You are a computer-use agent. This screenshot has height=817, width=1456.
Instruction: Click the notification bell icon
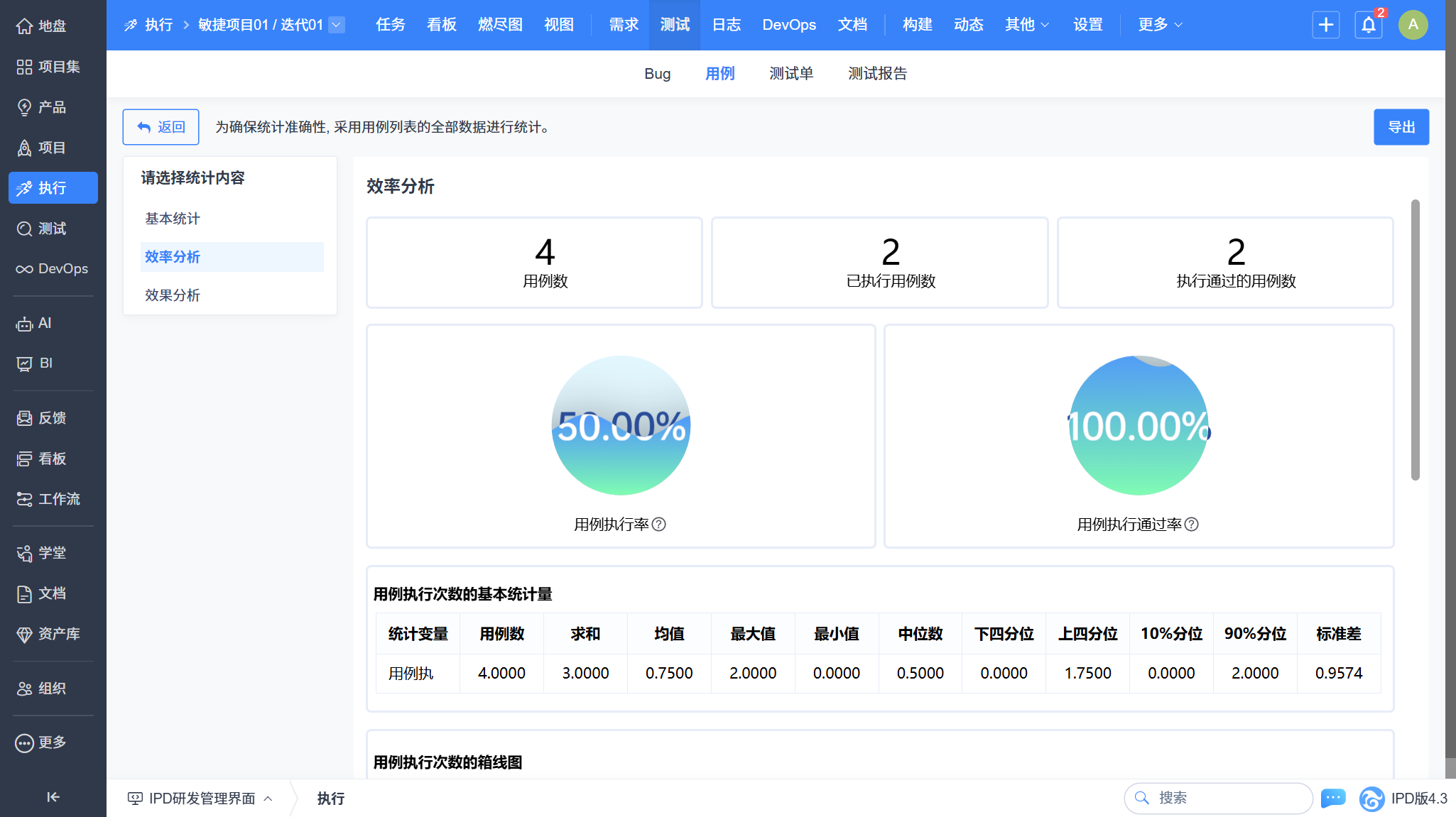point(1368,25)
